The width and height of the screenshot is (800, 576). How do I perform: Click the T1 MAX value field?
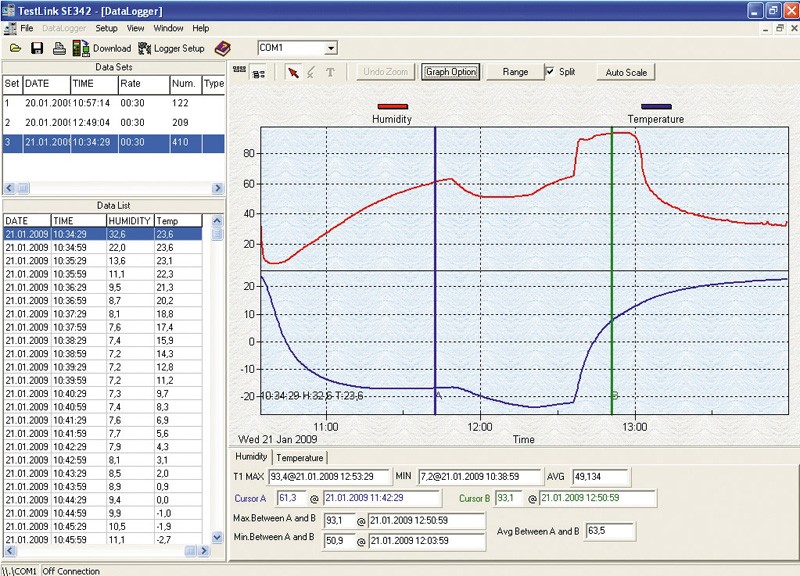point(329,477)
